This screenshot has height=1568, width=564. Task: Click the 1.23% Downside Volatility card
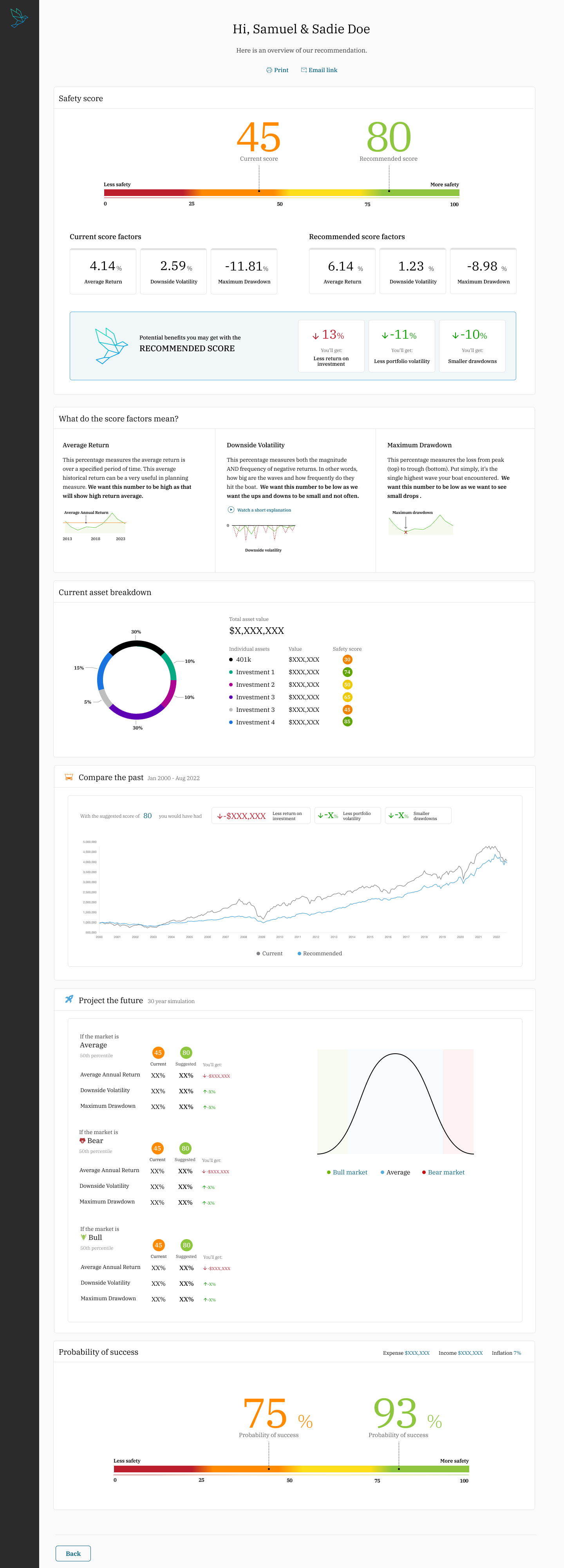413,272
